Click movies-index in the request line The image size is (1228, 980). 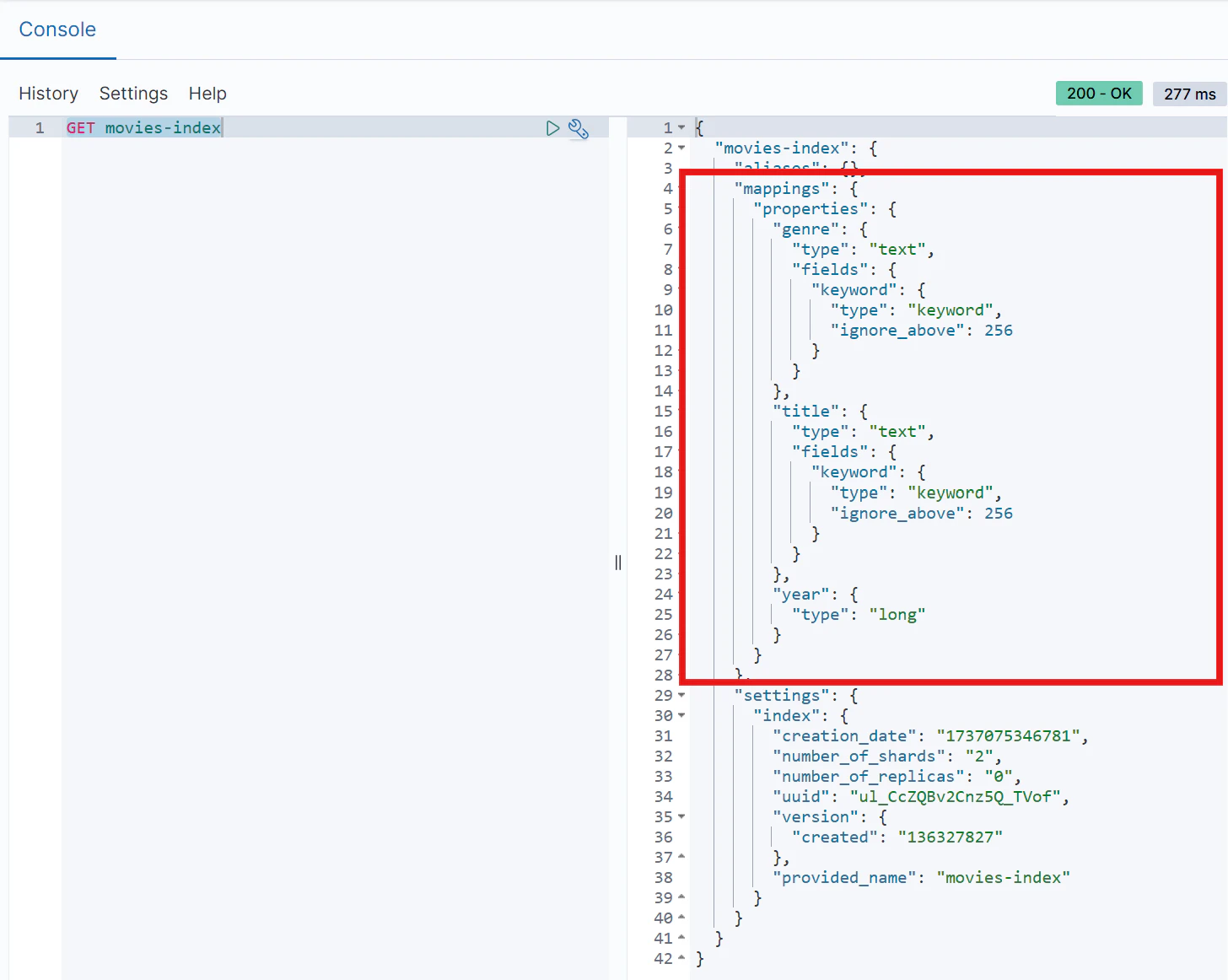(163, 128)
